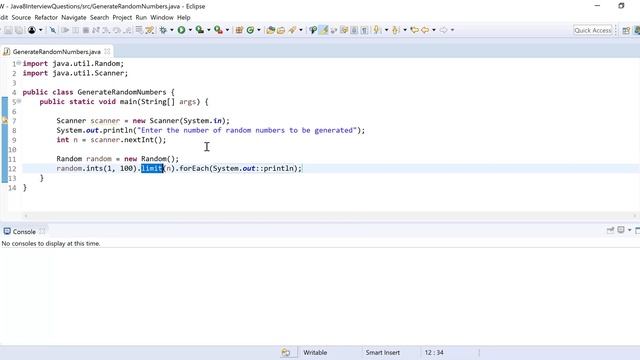Click the Writable status entry
This screenshot has width=640, height=360.
click(315, 353)
